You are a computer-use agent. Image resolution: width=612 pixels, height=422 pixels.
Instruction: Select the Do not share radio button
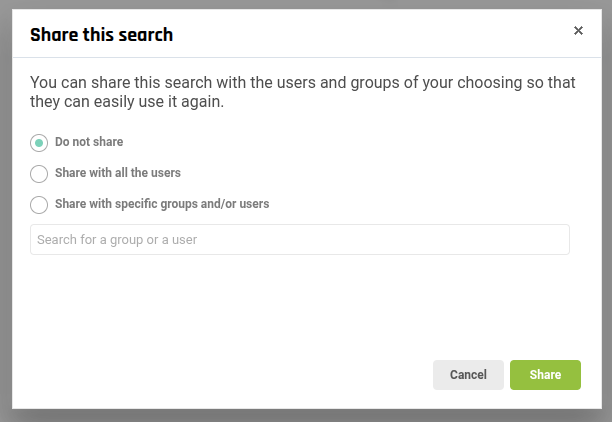tap(39, 143)
